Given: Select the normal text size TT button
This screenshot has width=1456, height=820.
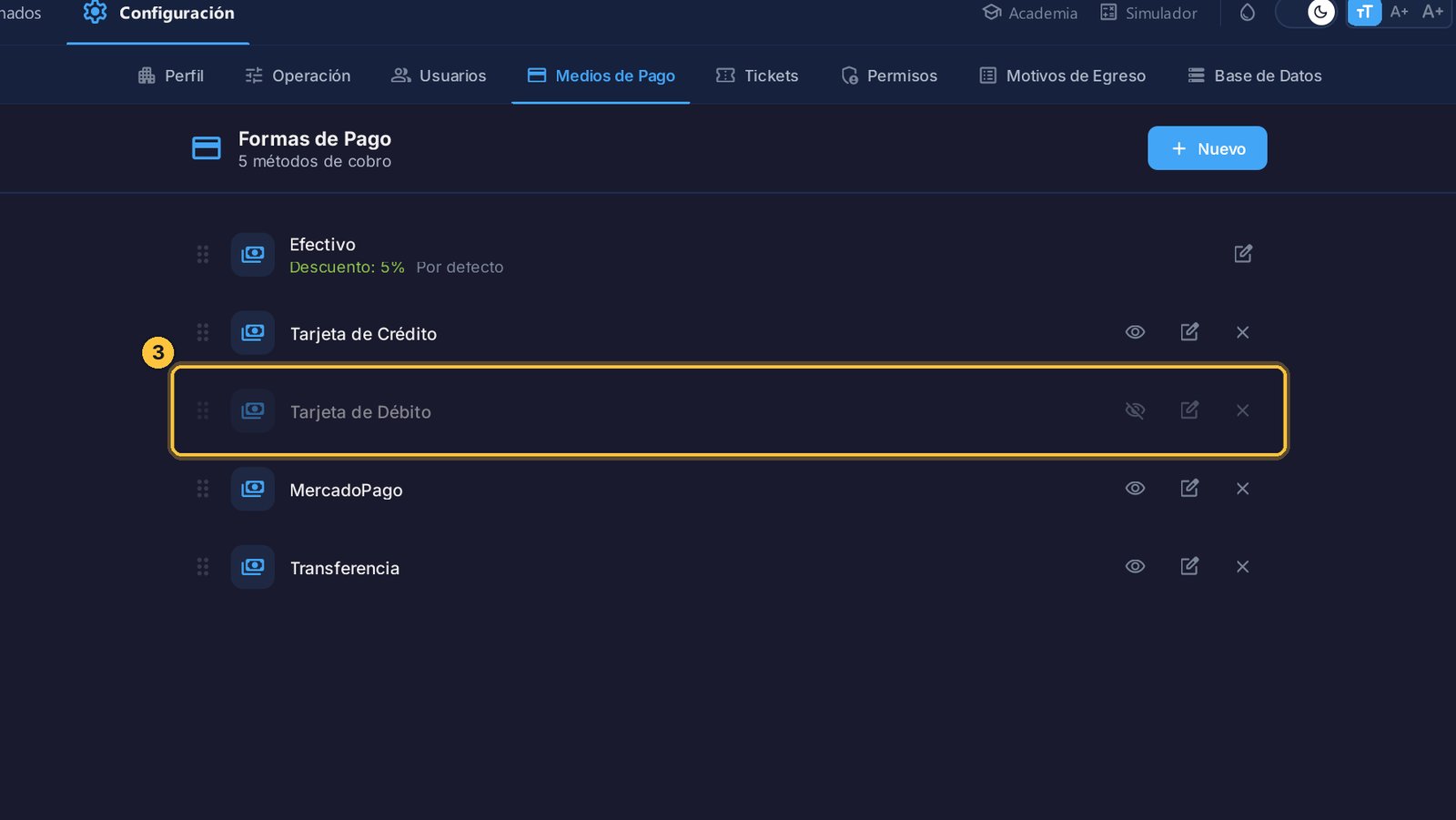Looking at the screenshot, I should point(1364,13).
